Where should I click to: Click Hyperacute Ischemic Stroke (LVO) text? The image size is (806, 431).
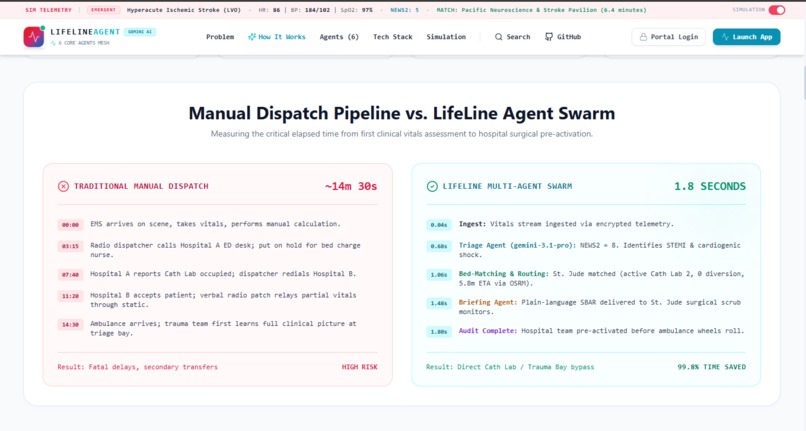click(x=184, y=10)
